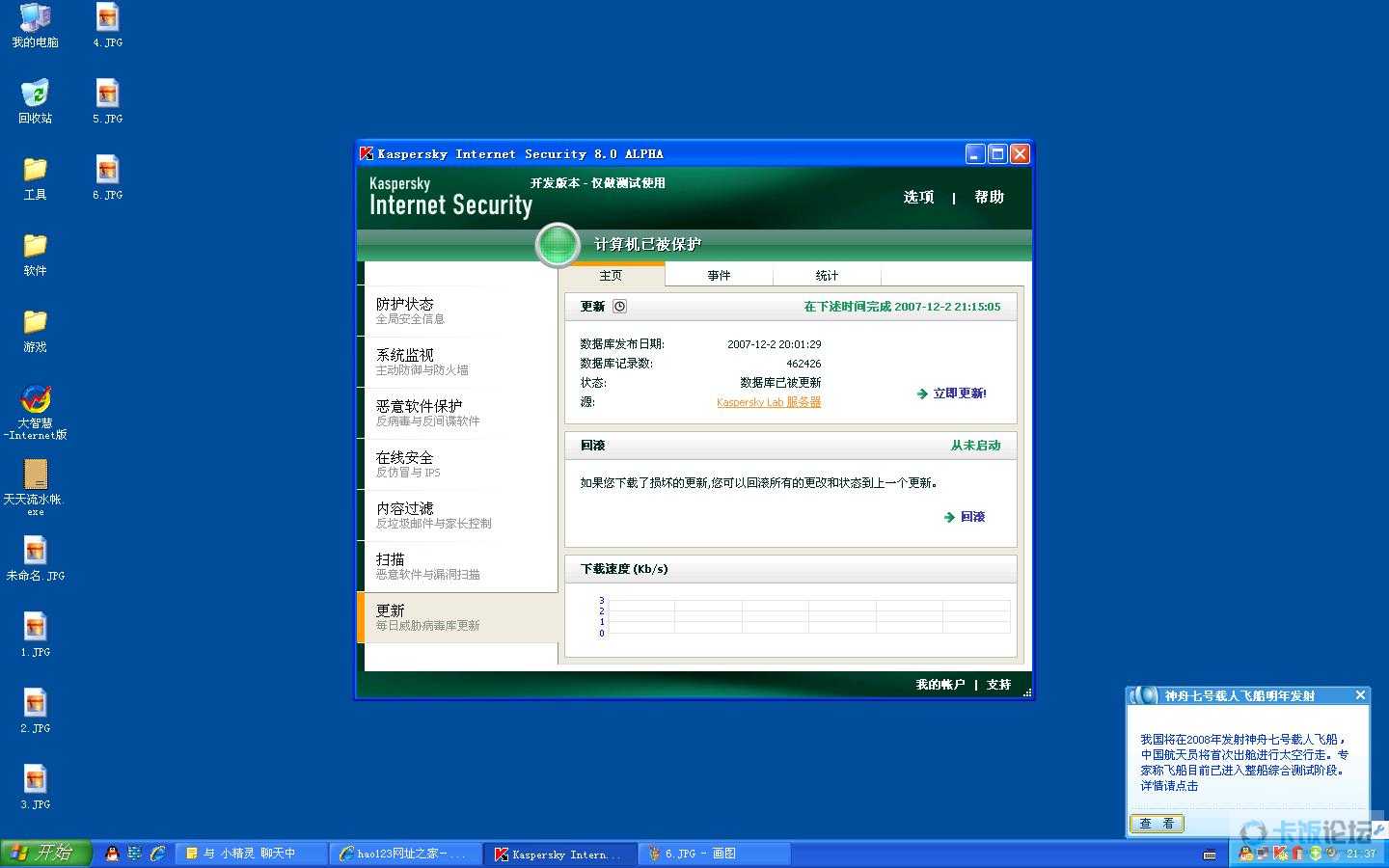Image resolution: width=1389 pixels, height=868 pixels.
Task: Switch to Kaspersky Internet taskbar button
Action: tap(560, 854)
